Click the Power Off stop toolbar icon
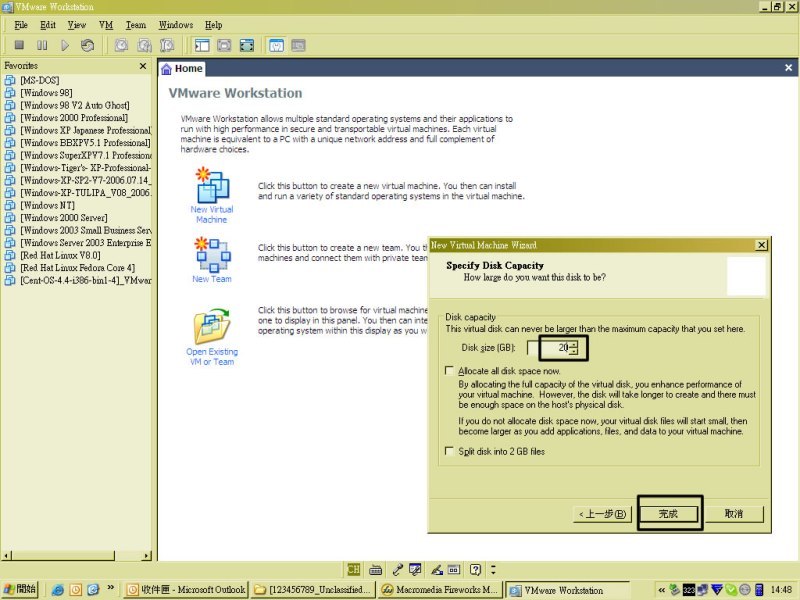Screen dimensions: 800x600 [19, 45]
